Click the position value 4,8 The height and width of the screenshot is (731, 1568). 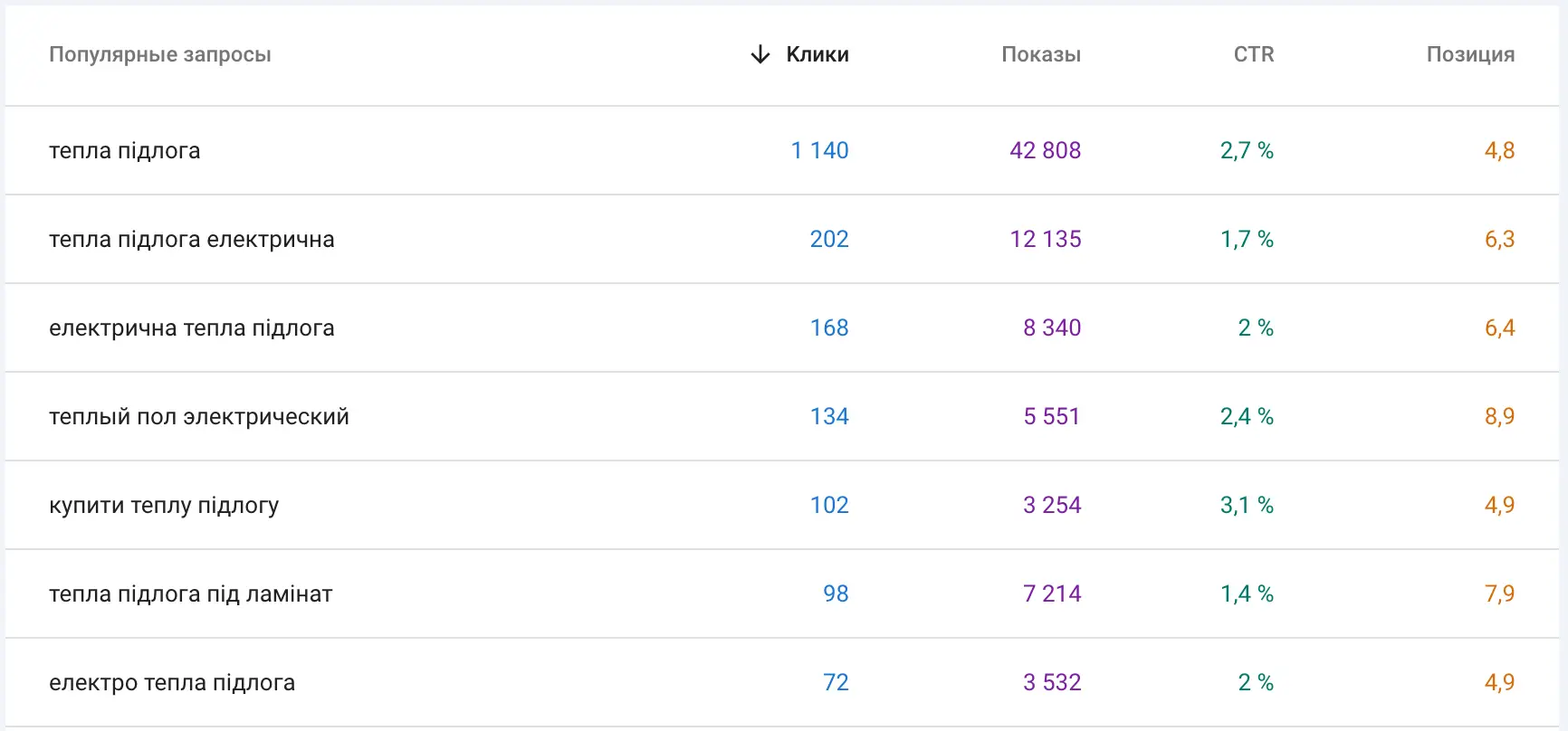click(x=1498, y=150)
